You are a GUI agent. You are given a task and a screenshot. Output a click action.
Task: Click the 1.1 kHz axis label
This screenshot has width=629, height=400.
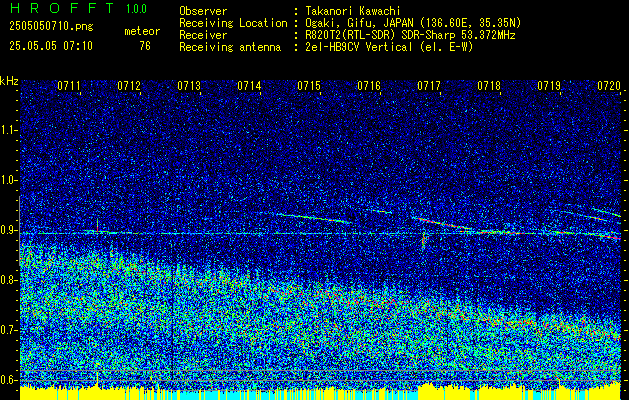[x=9, y=130]
